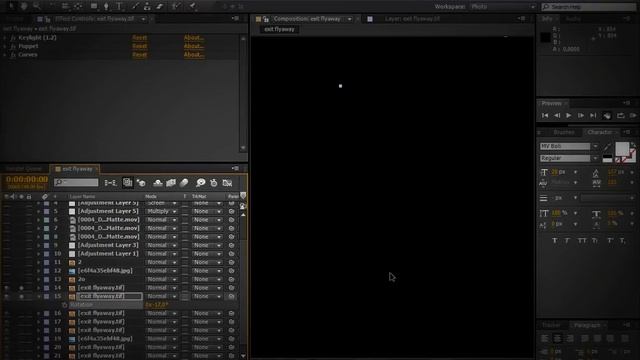Reset the Puppet effect
640x360 pixels.
[x=140, y=46]
